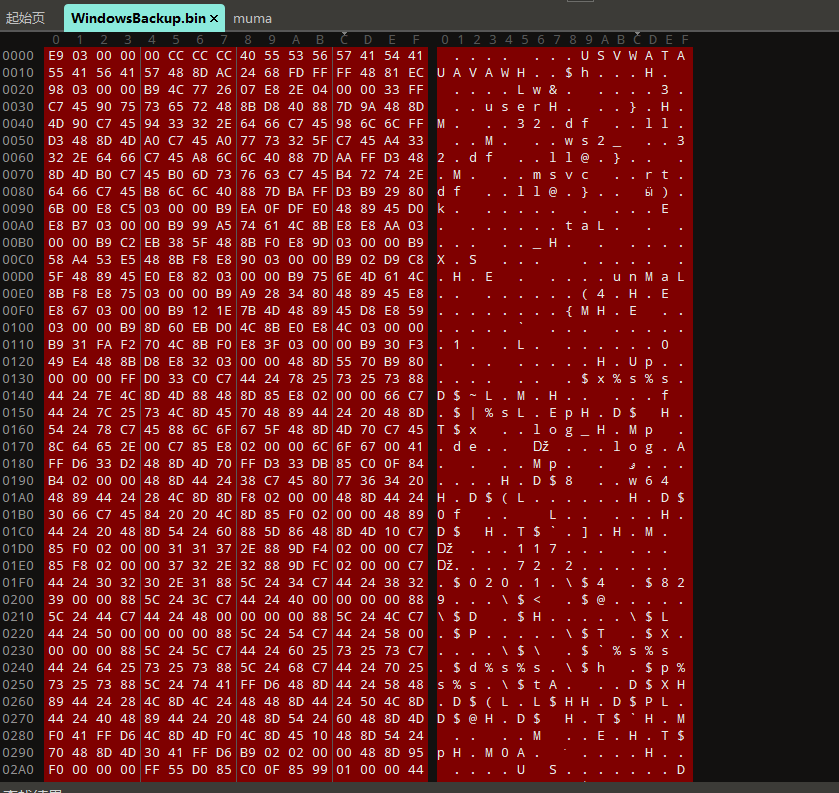Click offset 0200 in the address column
Screen dimensions: 839x793
click(18, 600)
